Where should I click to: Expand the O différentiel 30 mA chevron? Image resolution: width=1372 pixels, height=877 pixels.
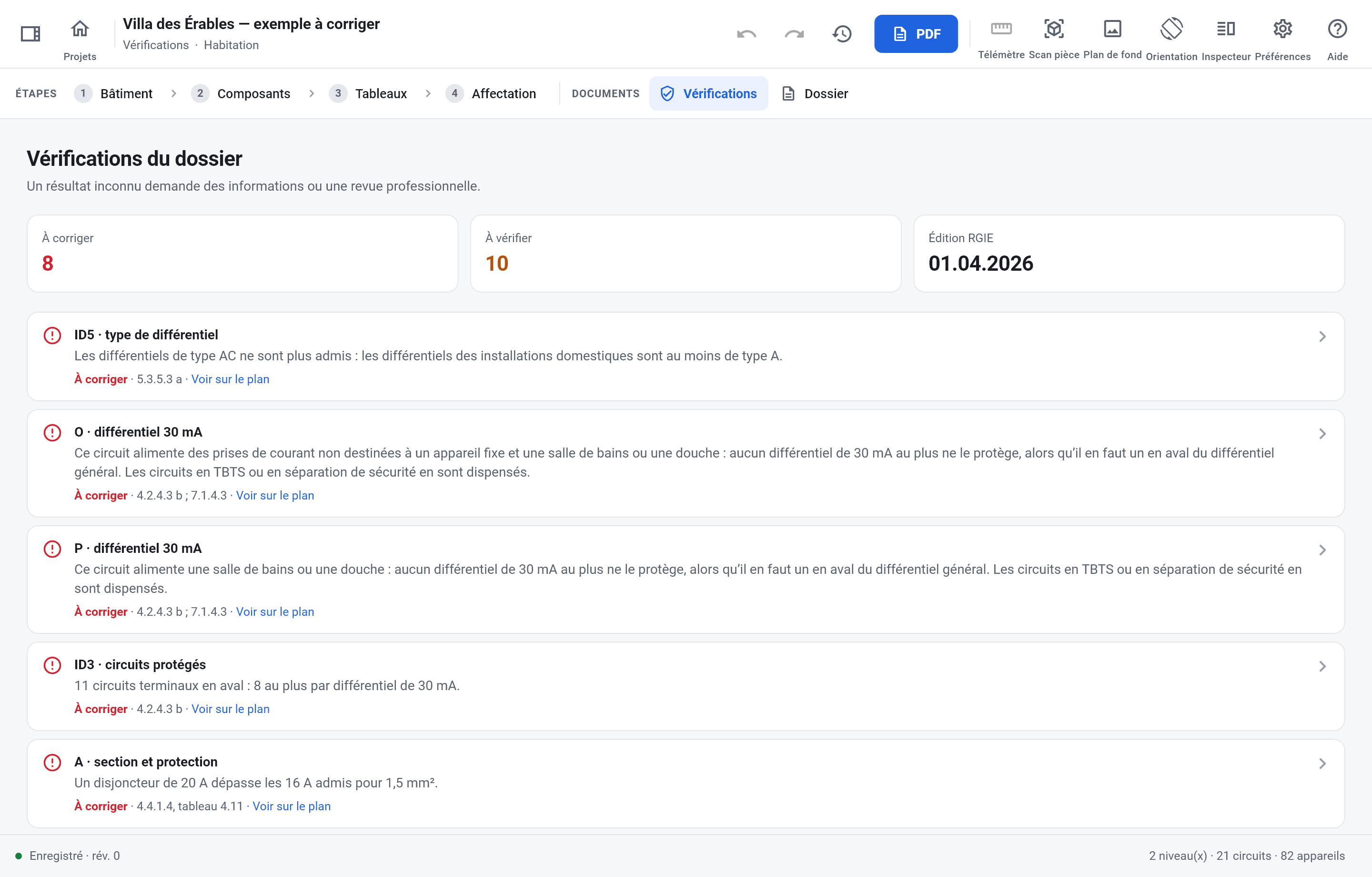[x=1322, y=434]
